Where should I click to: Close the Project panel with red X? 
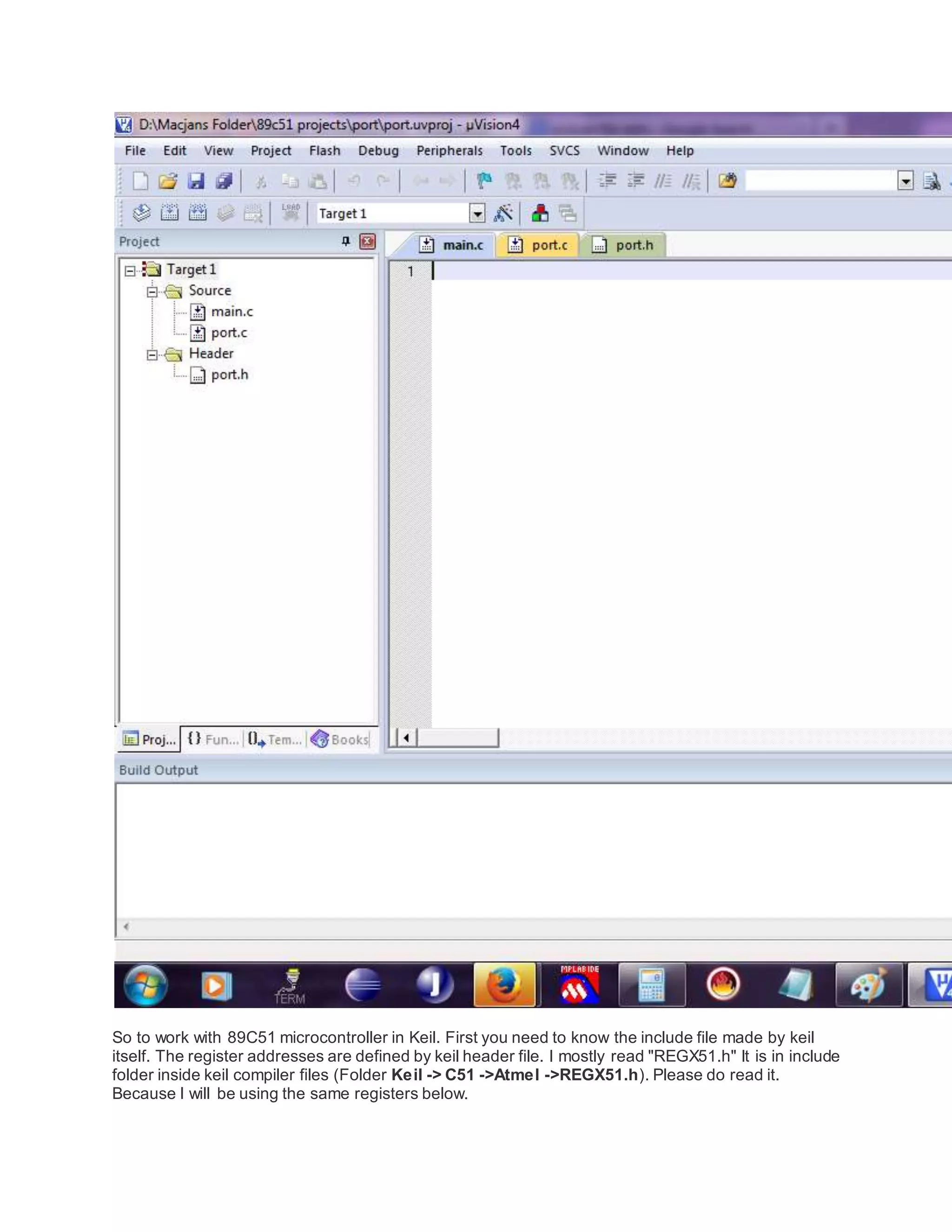pos(368,241)
